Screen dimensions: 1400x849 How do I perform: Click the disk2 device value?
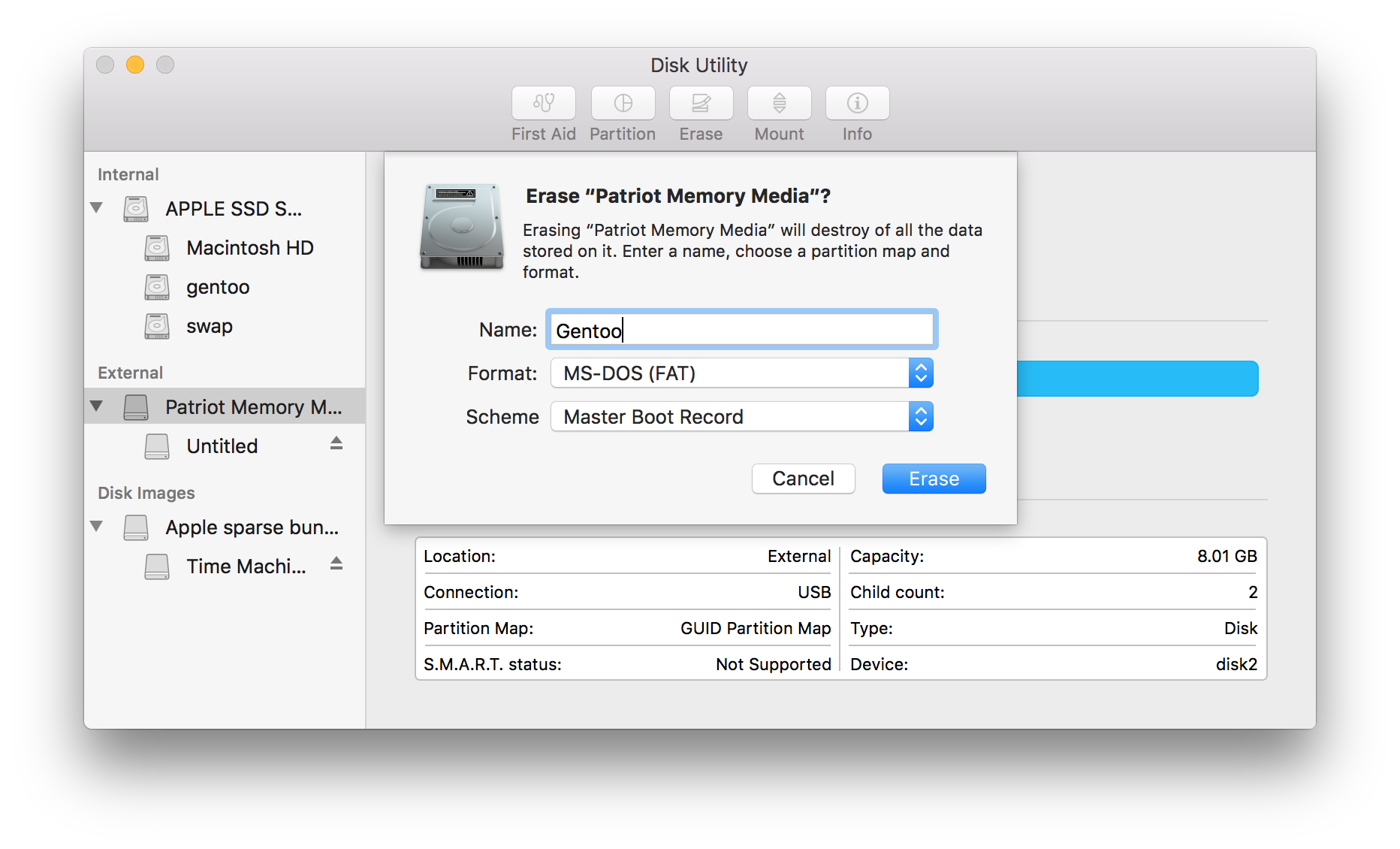click(1236, 664)
